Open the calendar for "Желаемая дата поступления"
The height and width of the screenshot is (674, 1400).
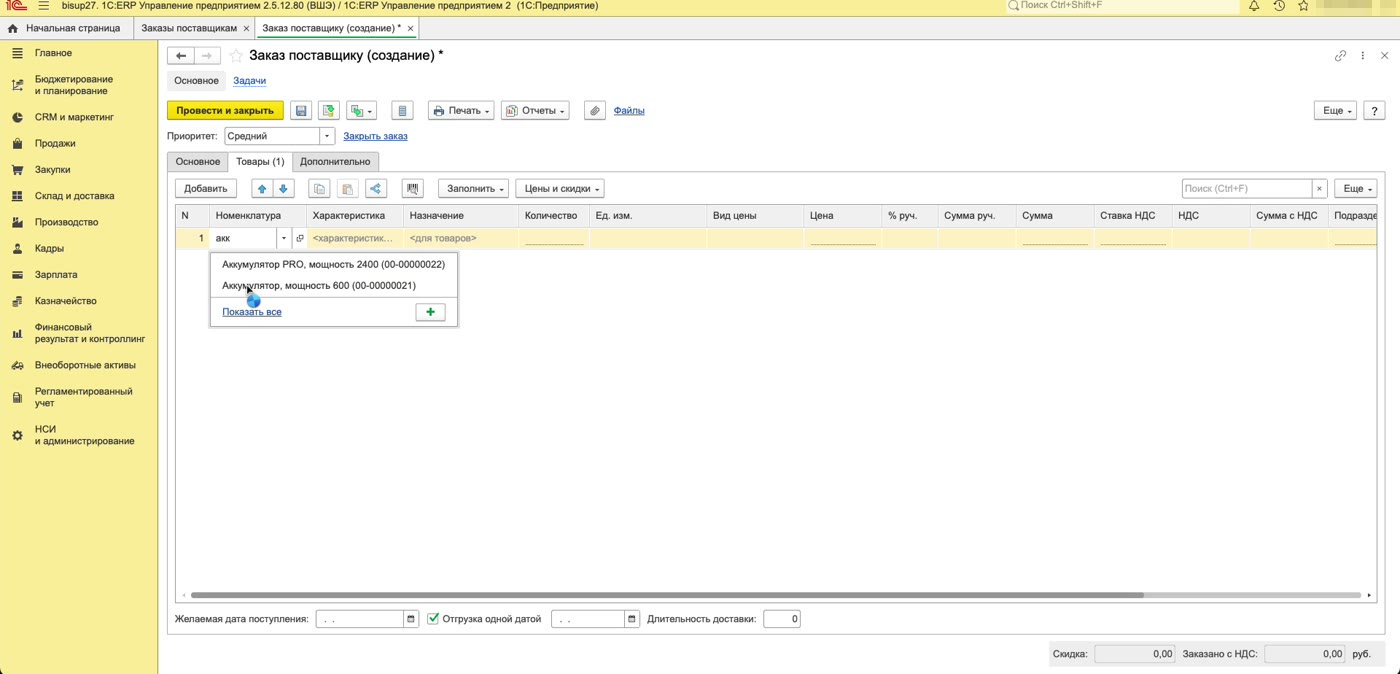coord(410,619)
